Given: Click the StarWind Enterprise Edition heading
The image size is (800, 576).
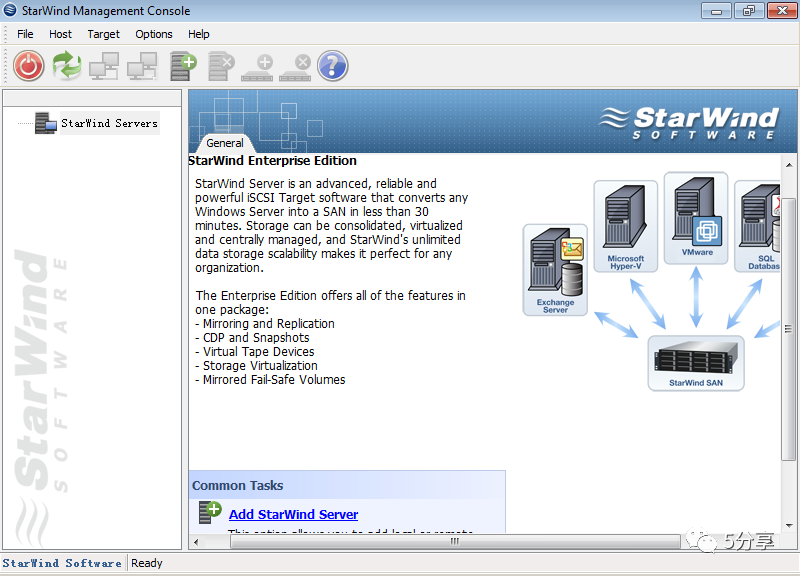Looking at the screenshot, I should tap(272, 161).
